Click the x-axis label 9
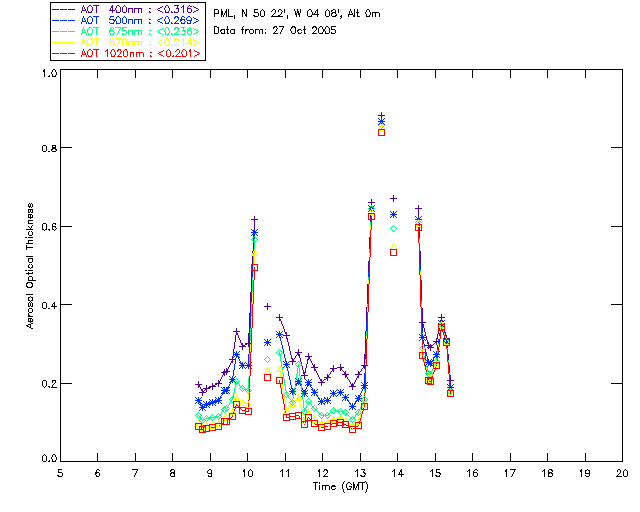This screenshot has width=640, height=512. [210, 473]
